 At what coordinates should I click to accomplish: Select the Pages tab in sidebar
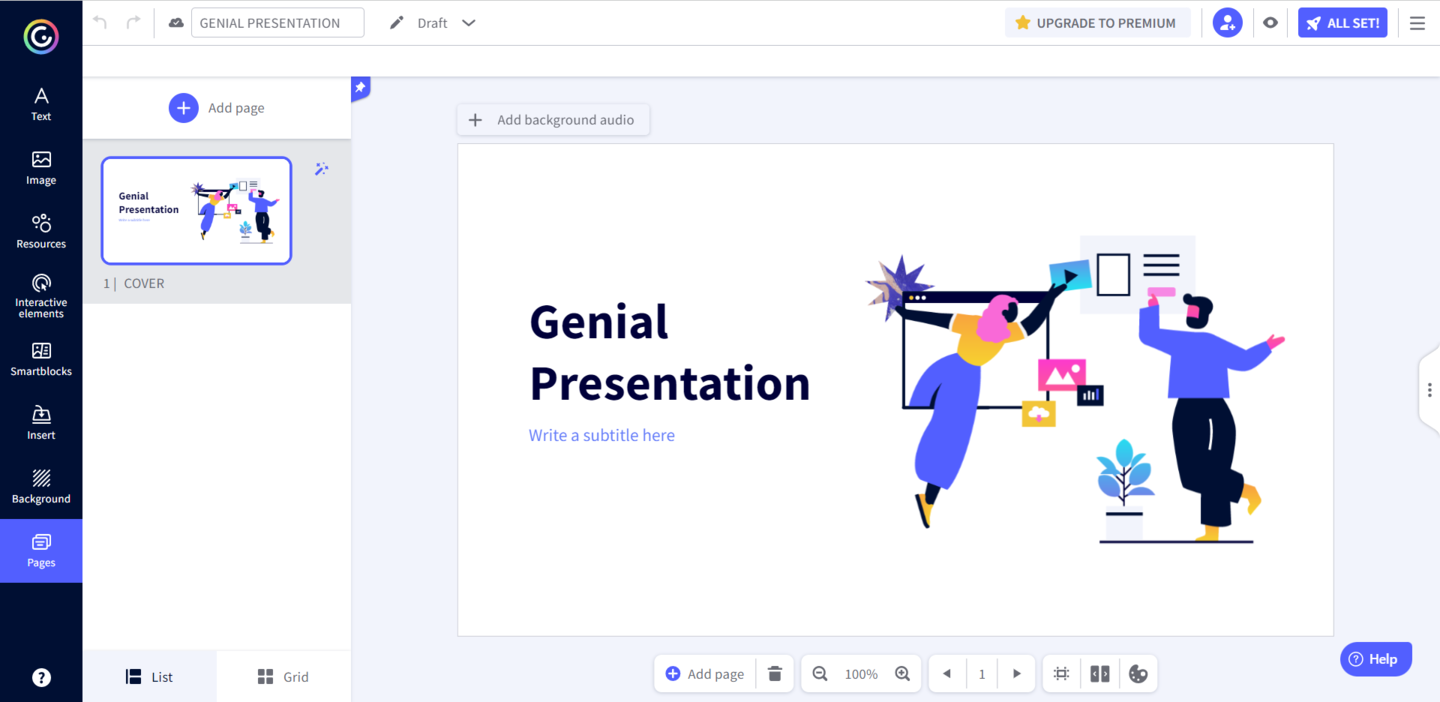[x=41, y=550]
